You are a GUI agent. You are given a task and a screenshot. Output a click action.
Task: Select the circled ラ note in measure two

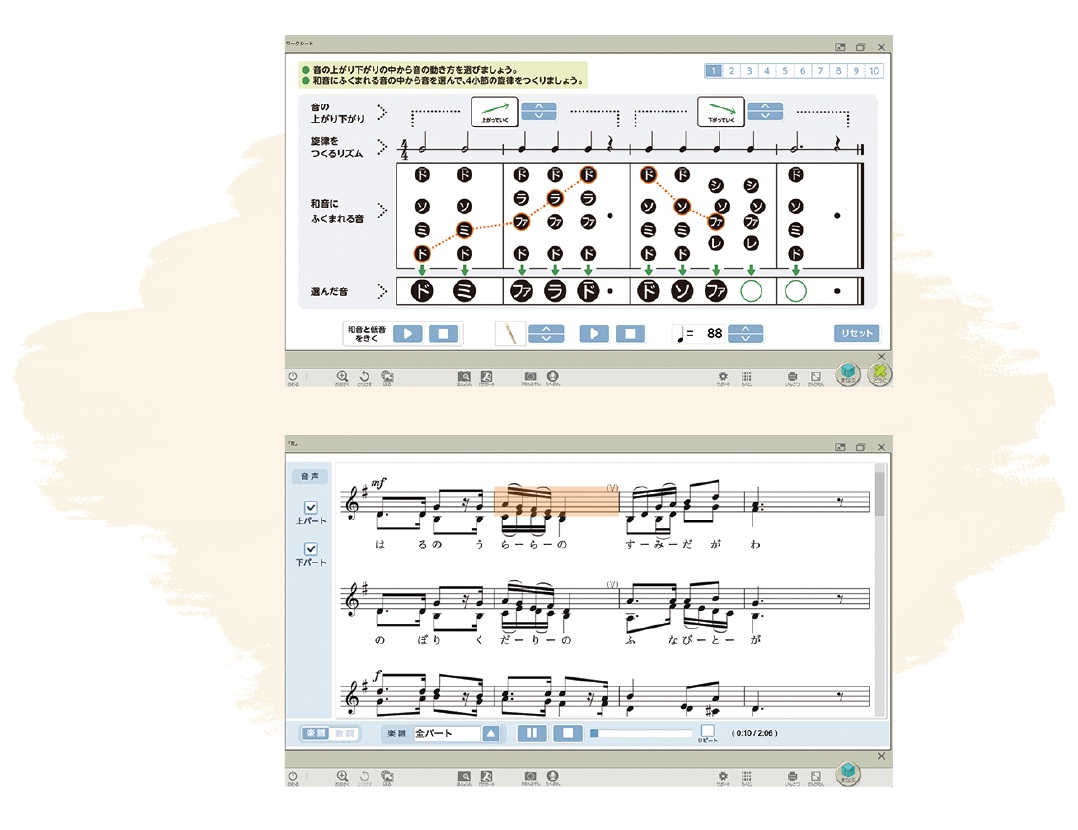pos(555,198)
